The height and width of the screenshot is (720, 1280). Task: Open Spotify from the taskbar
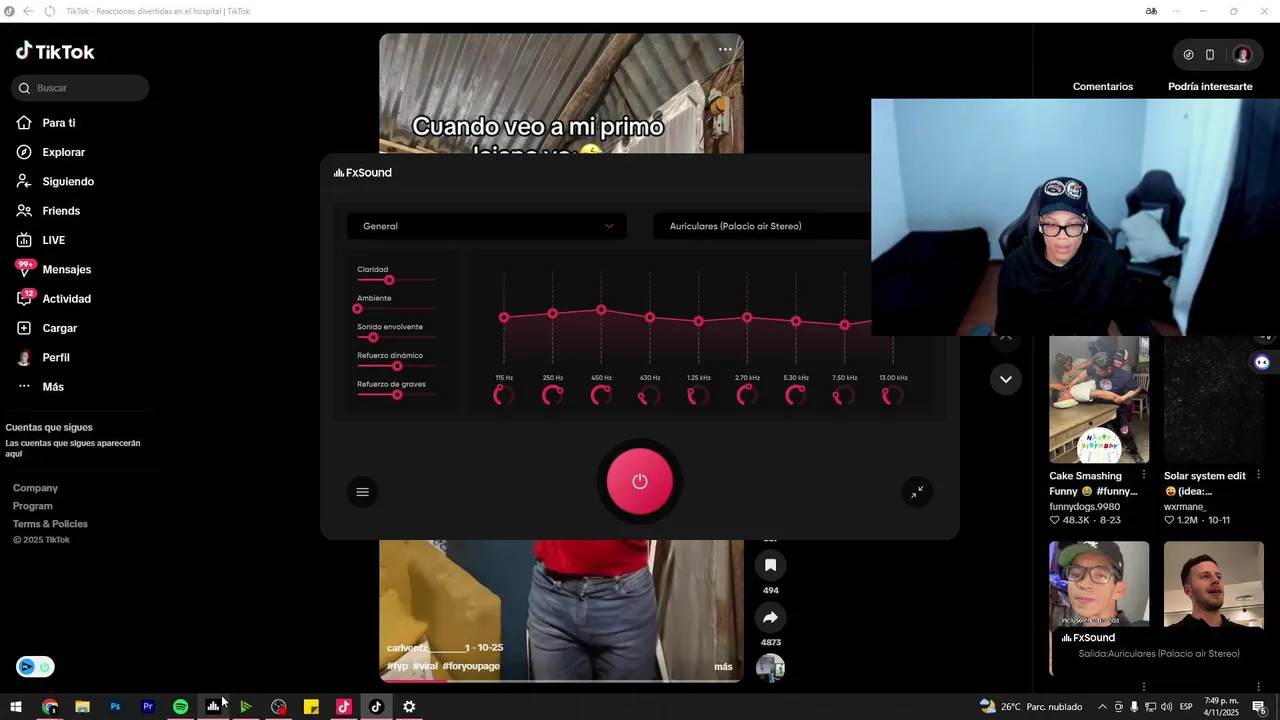(180, 706)
